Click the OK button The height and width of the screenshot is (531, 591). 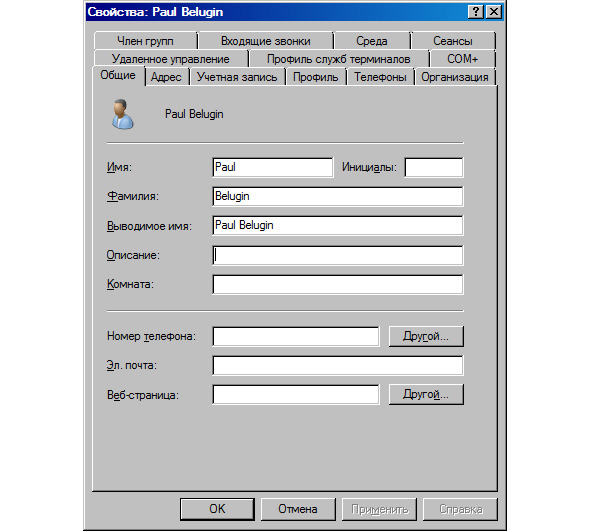click(217, 509)
